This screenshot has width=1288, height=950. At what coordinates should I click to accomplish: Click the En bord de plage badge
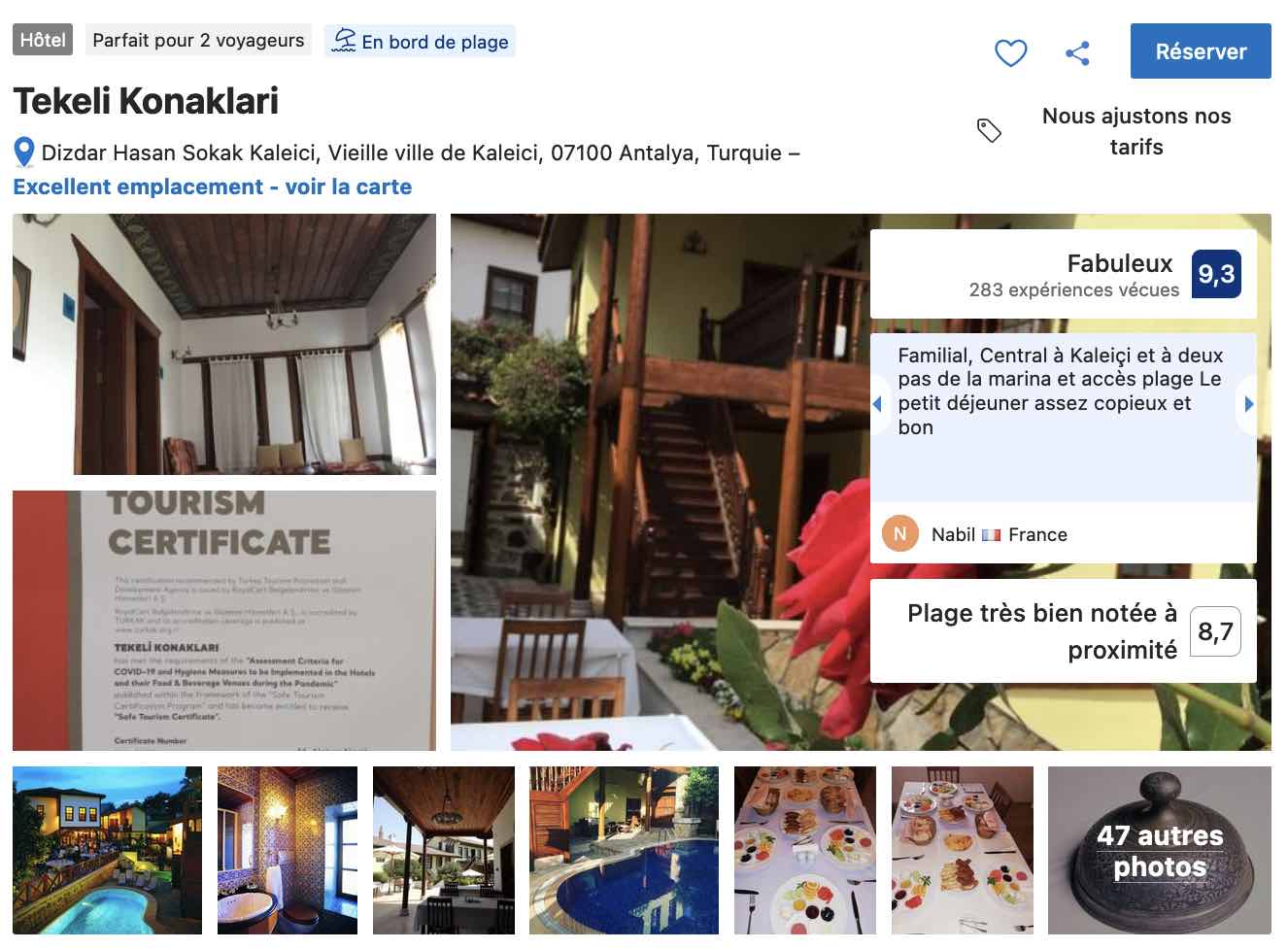point(420,41)
